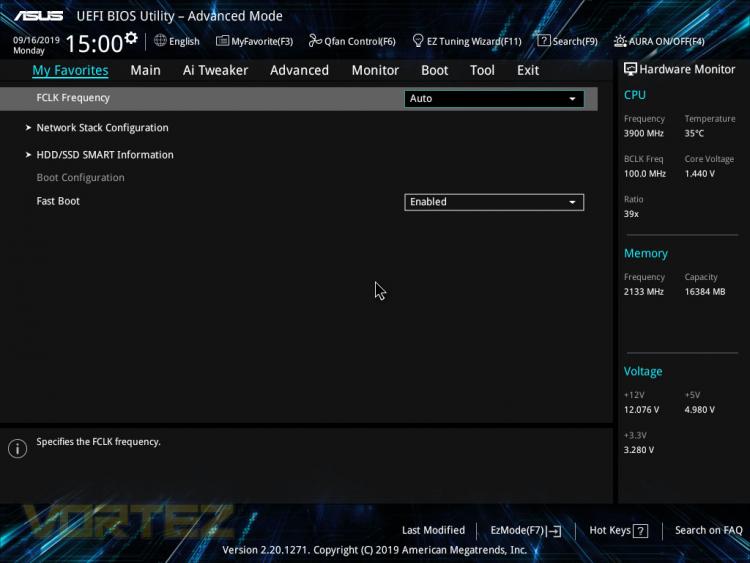Go to the Advanced tab

[x=299, y=70]
